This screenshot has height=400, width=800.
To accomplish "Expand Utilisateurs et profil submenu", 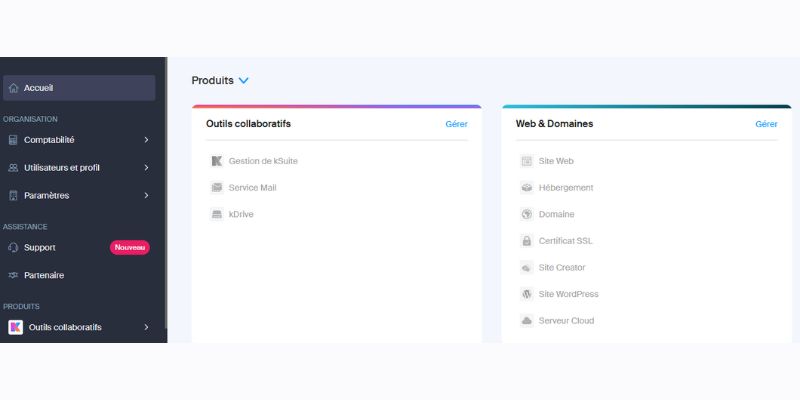I will (x=146, y=168).
